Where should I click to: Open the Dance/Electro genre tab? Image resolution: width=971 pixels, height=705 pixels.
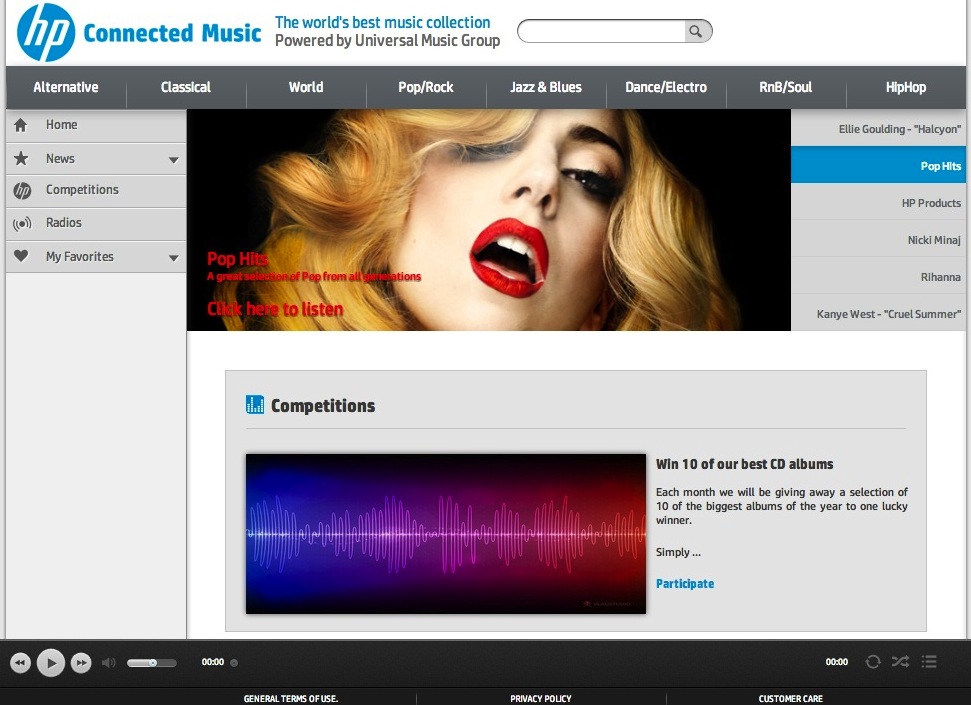click(666, 87)
